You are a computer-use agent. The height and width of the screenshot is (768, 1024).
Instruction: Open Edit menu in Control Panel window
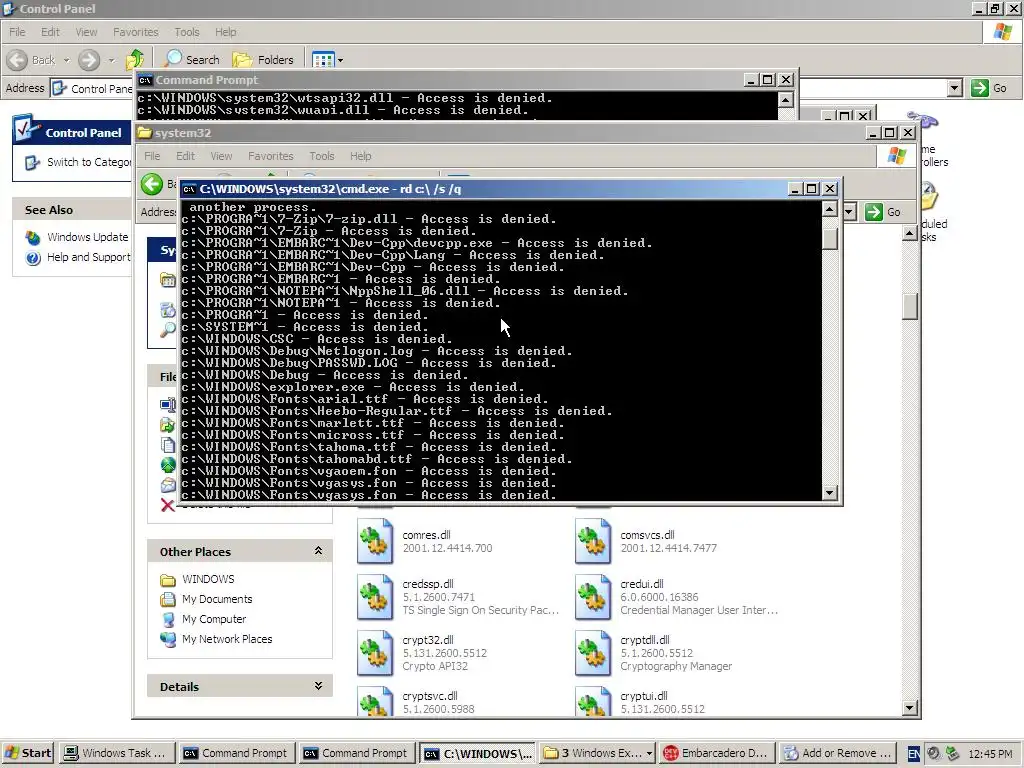(50, 32)
